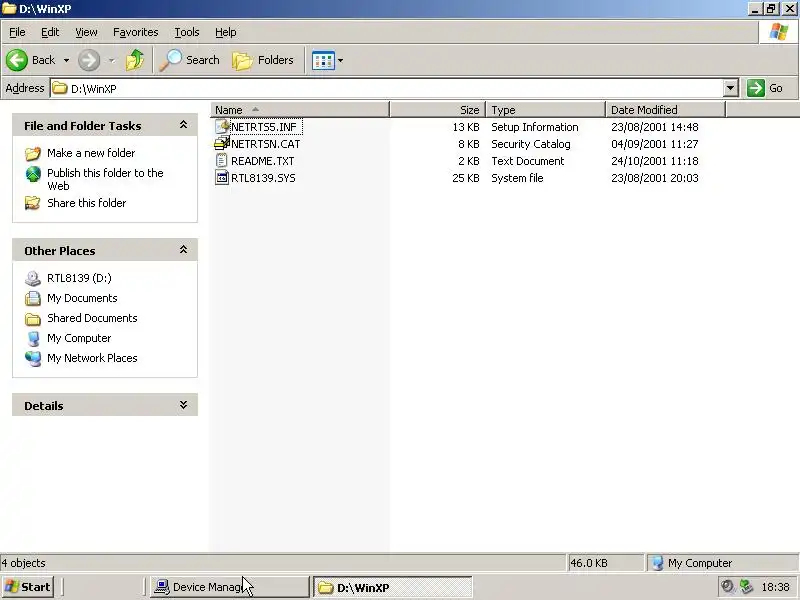Click Share this folder link
This screenshot has width=800, height=600.
point(87,203)
